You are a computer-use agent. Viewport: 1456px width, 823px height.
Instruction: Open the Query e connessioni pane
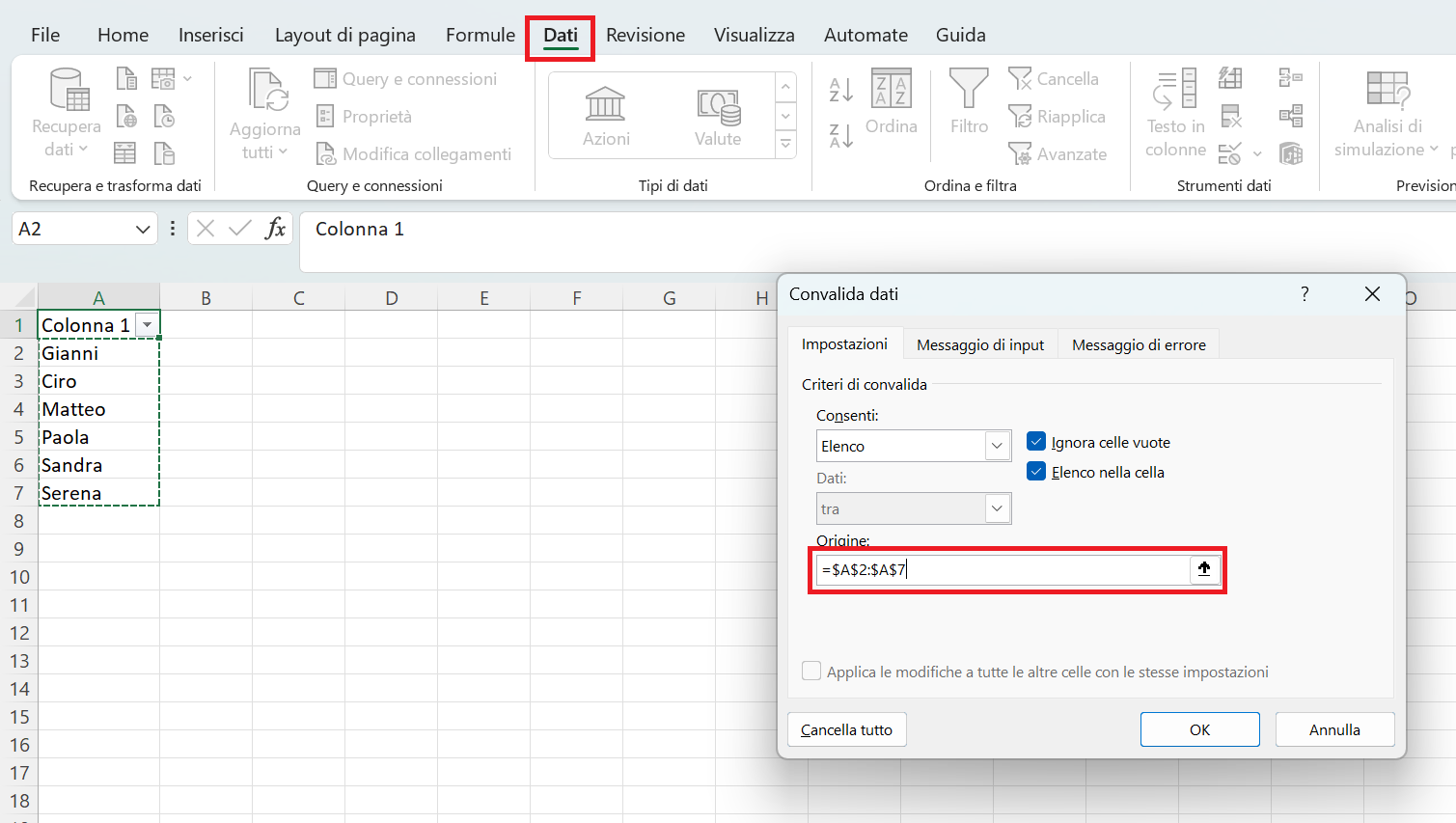(x=406, y=79)
